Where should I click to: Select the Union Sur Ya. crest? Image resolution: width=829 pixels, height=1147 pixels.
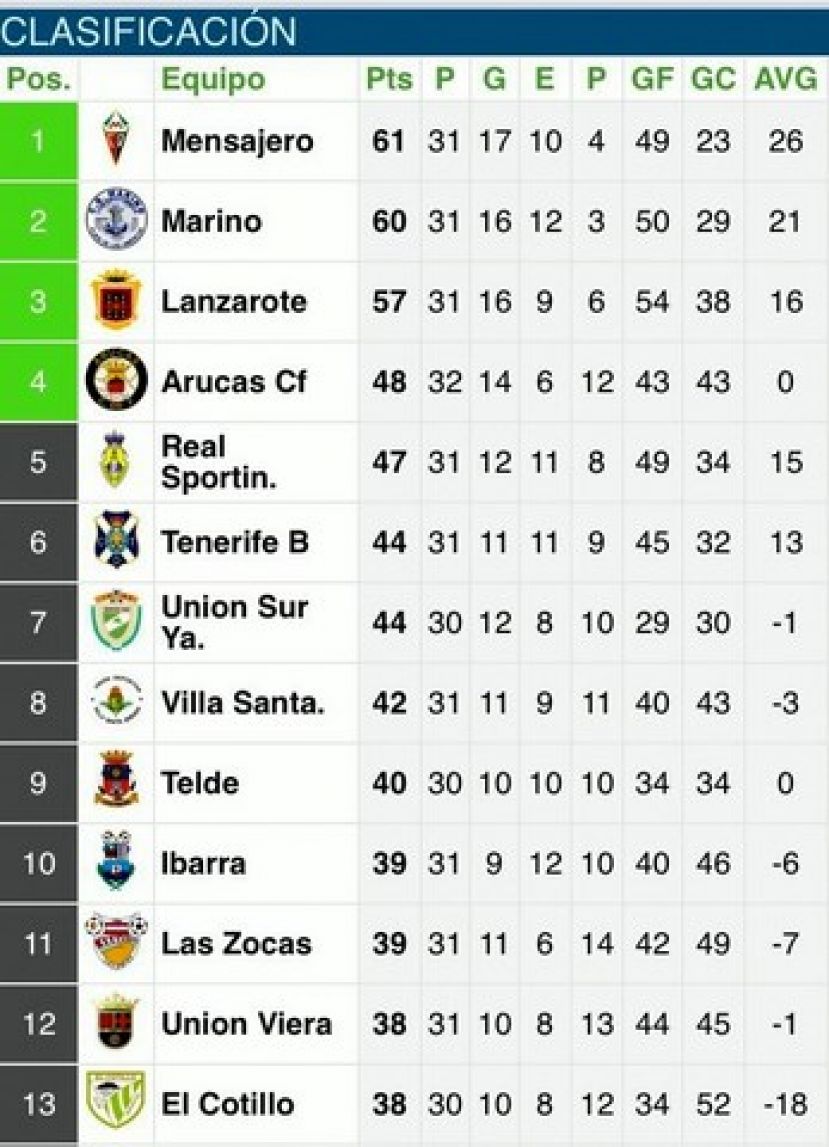pyautogui.click(x=116, y=621)
